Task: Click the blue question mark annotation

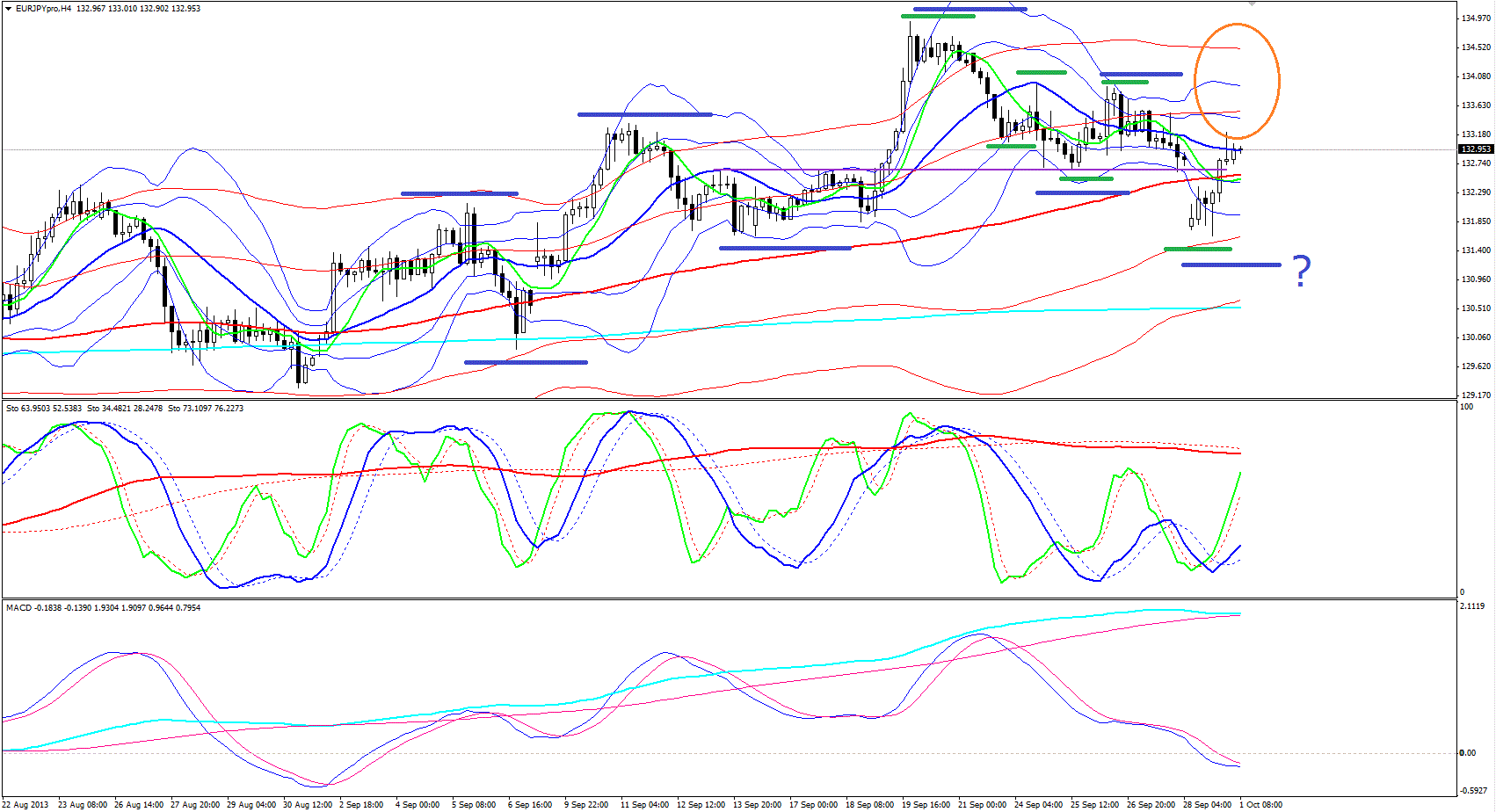Action: [1301, 271]
